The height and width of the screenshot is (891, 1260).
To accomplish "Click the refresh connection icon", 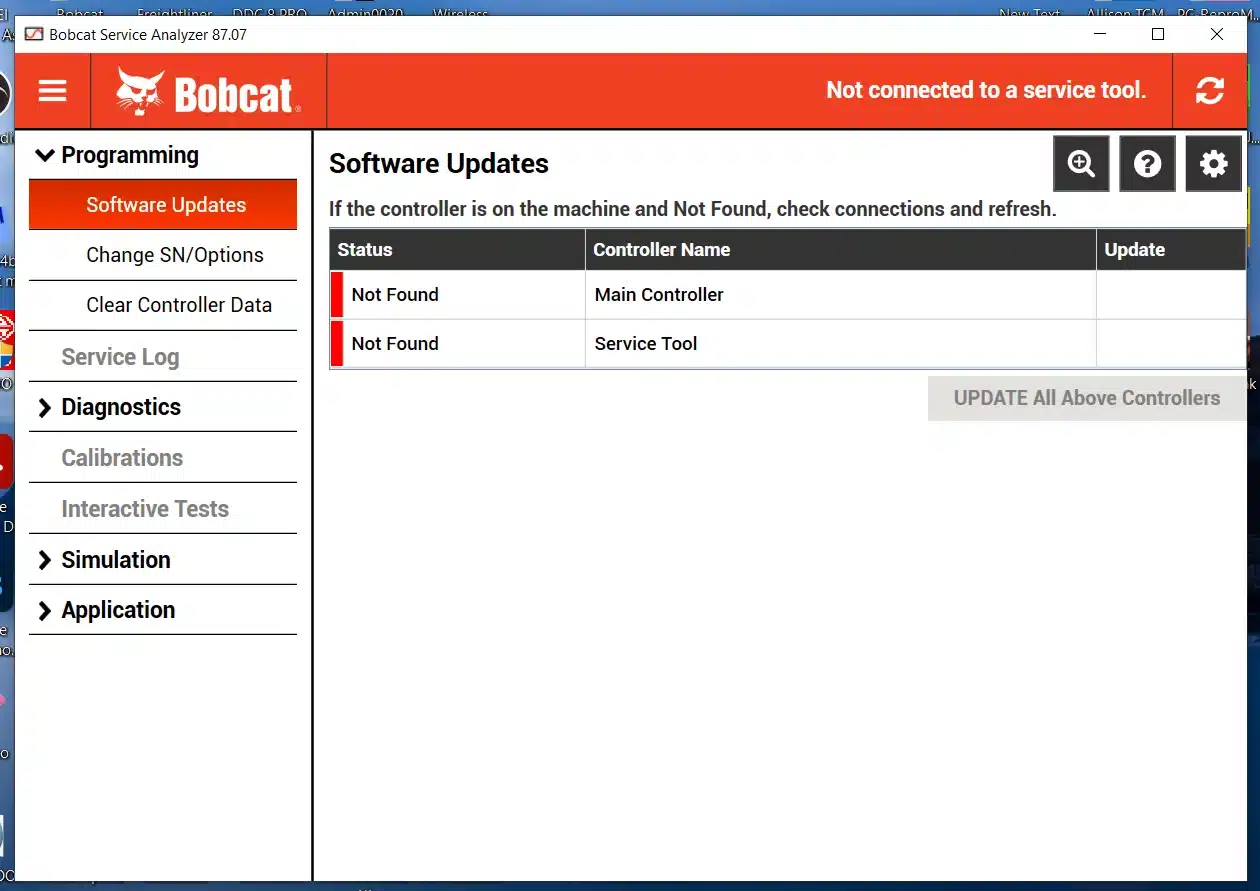I will (x=1209, y=91).
